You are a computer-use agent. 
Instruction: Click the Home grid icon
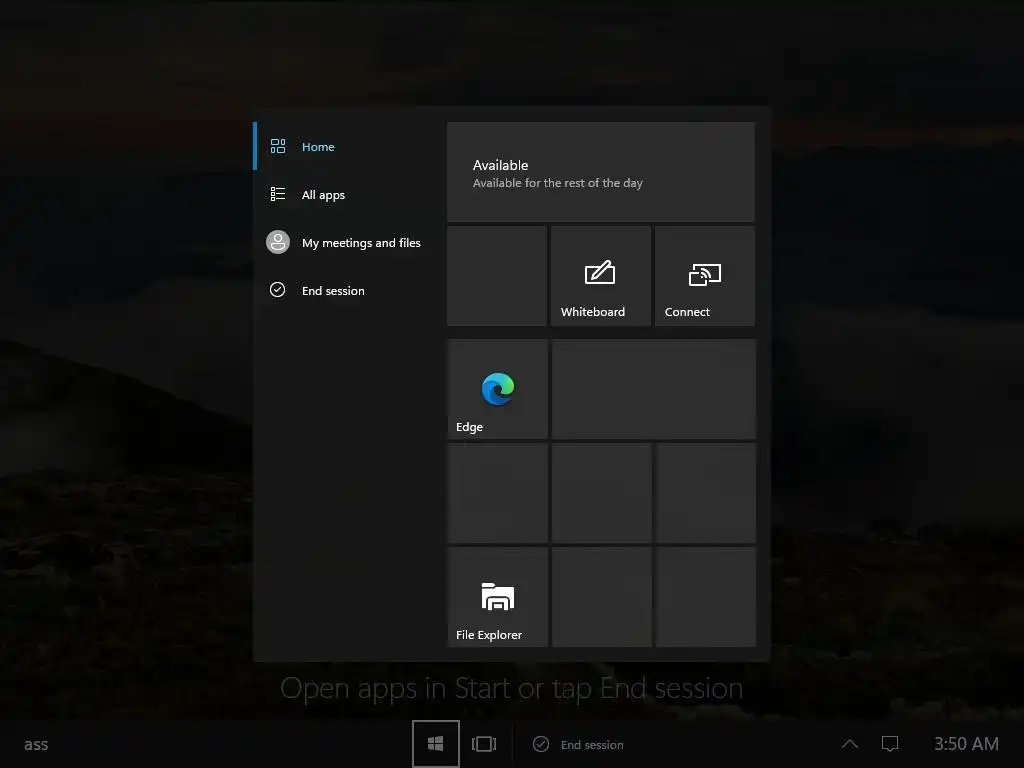(278, 146)
